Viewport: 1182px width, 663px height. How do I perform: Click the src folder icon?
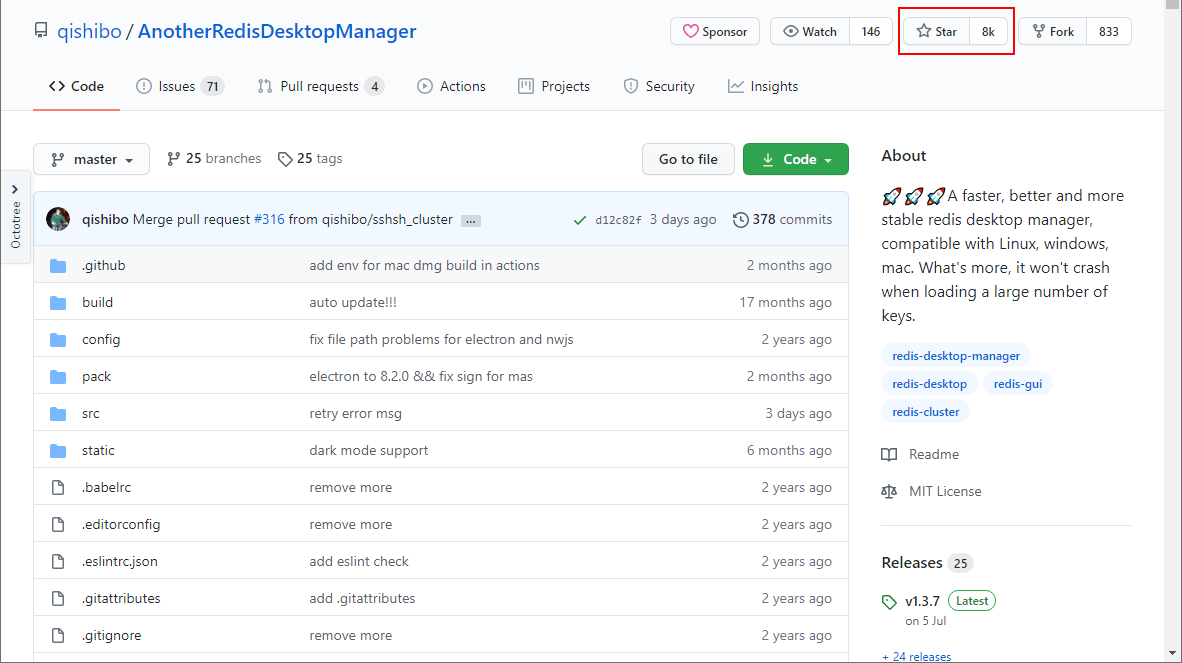point(58,413)
